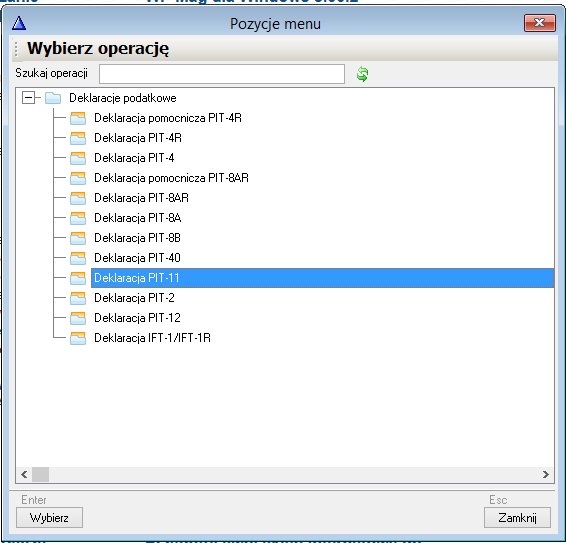Click folder icon of Deklaracja pomocnicza PIT-4R
Image resolution: width=566 pixels, height=543 pixels.
tap(78, 118)
